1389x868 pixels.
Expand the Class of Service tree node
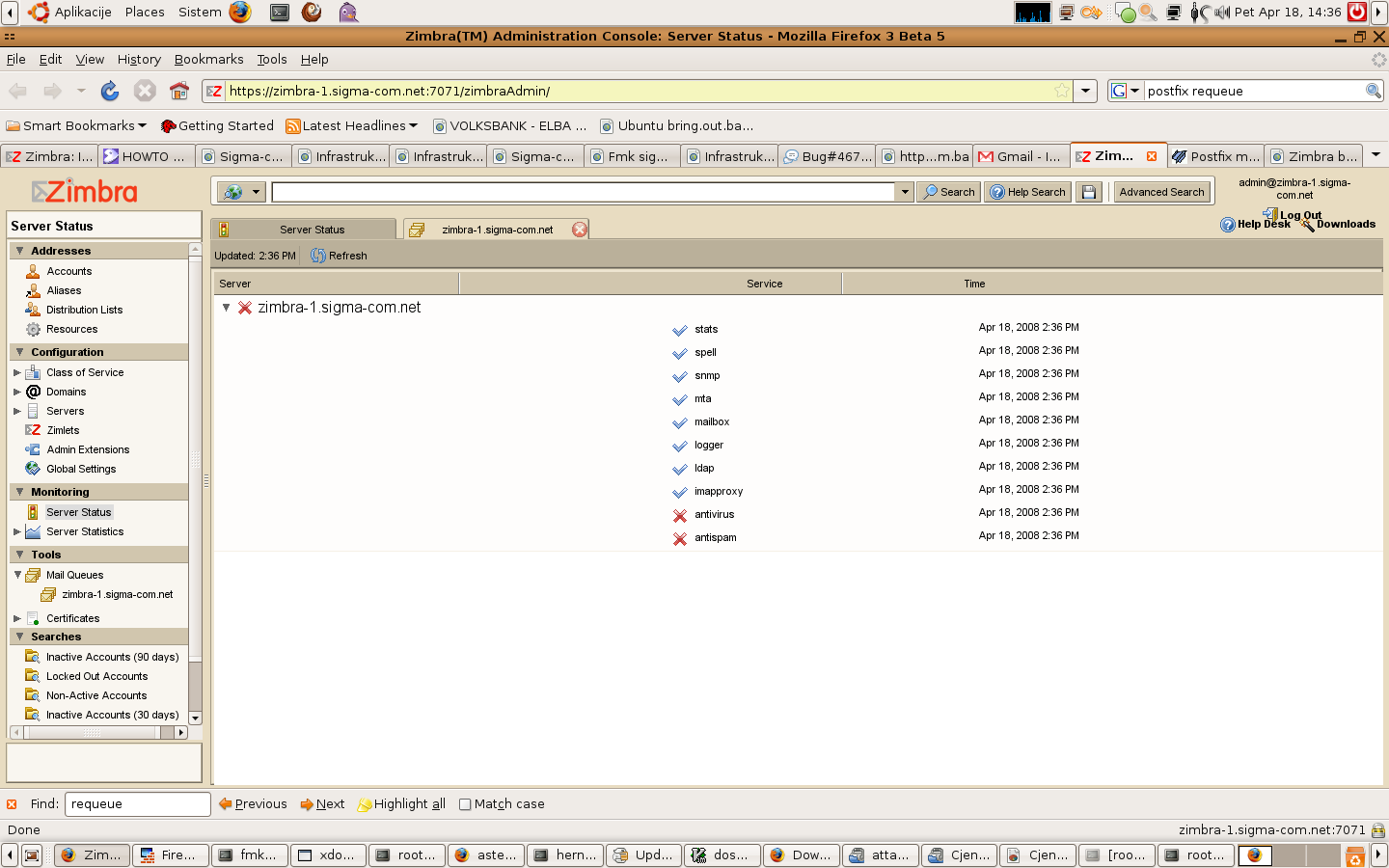click(x=16, y=372)
